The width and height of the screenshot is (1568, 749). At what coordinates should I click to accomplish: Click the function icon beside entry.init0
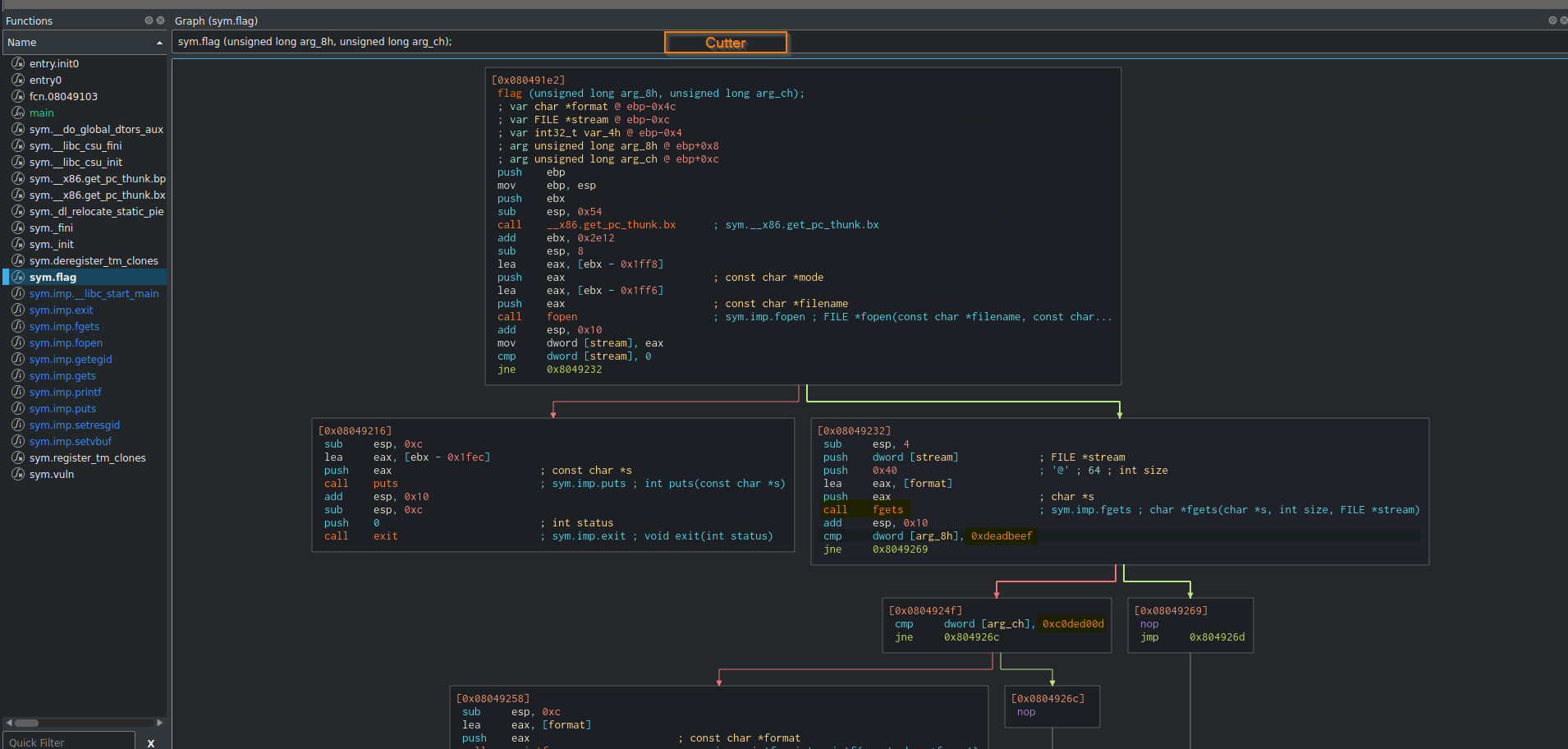[x=18, y=63]
